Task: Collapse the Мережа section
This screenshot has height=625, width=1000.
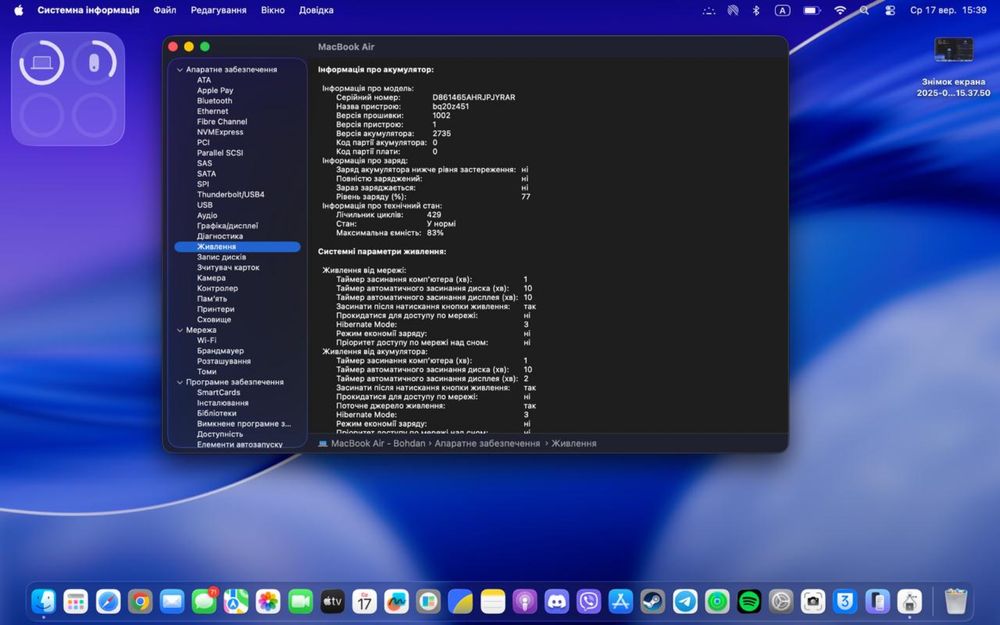Action: (180, 330)
